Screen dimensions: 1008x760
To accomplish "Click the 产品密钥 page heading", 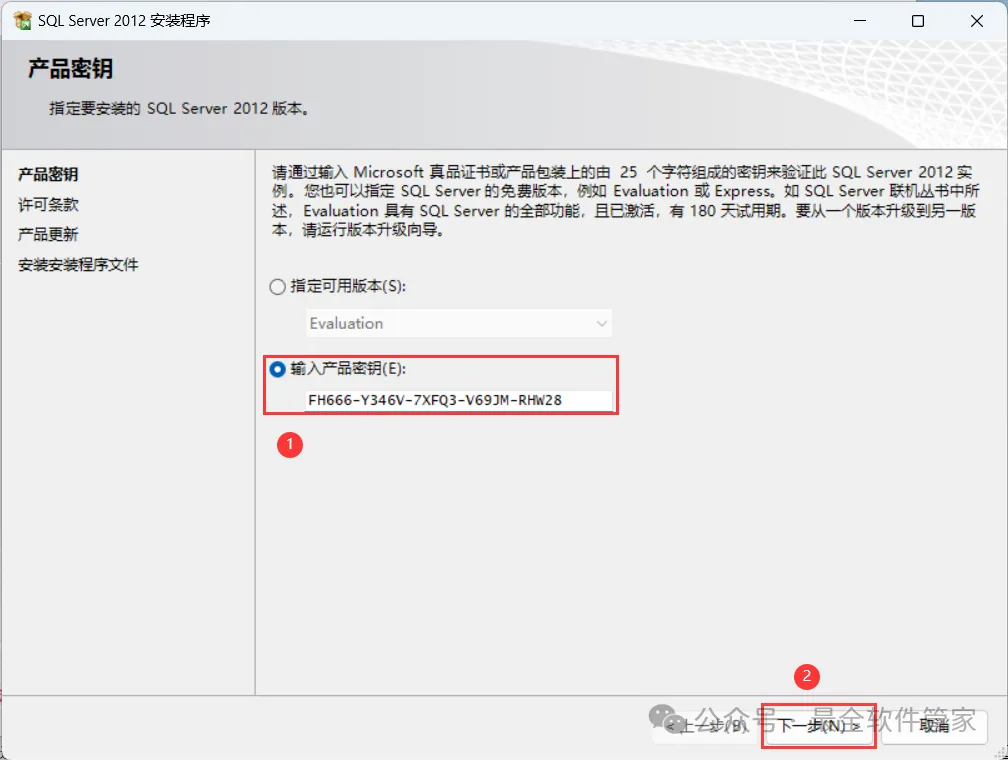I will pos(71,68).
